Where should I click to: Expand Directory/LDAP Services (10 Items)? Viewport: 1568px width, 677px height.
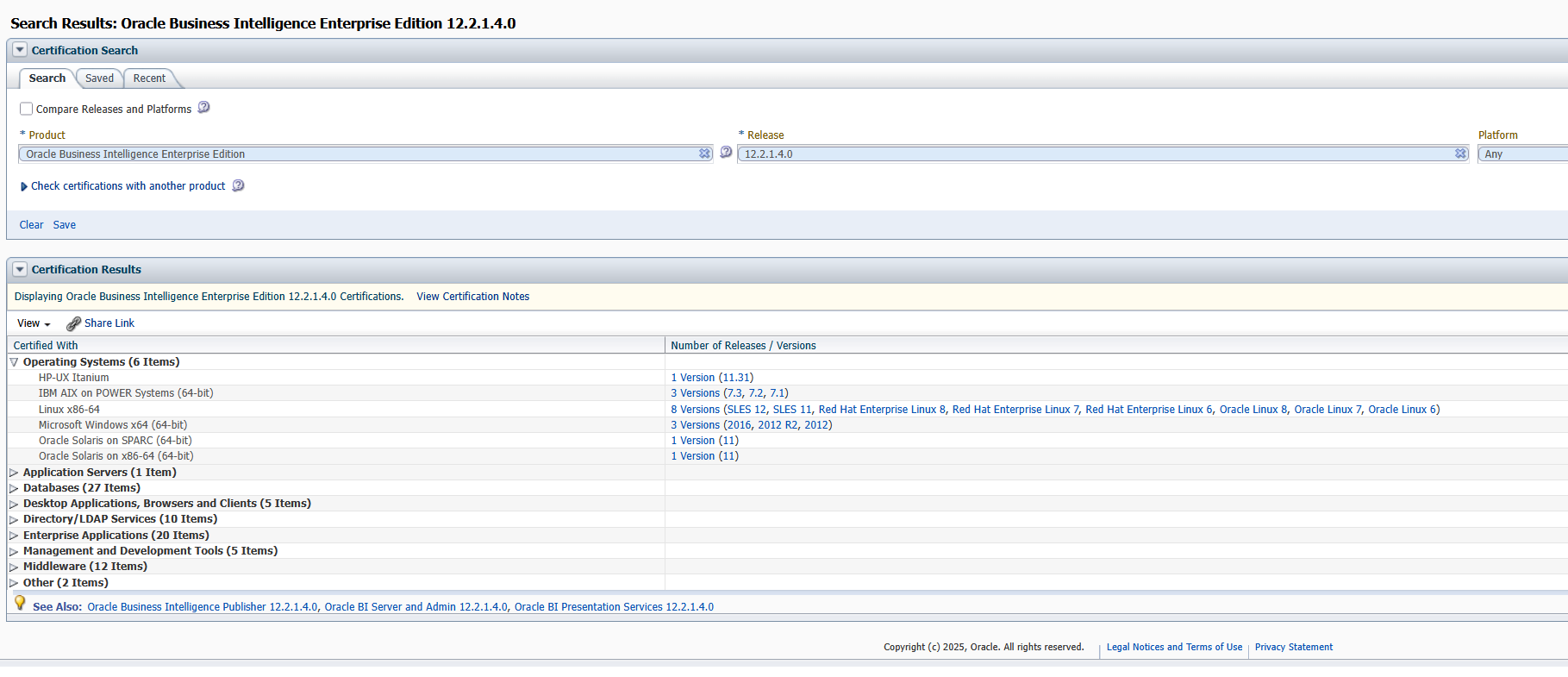(x=14, y=519)
